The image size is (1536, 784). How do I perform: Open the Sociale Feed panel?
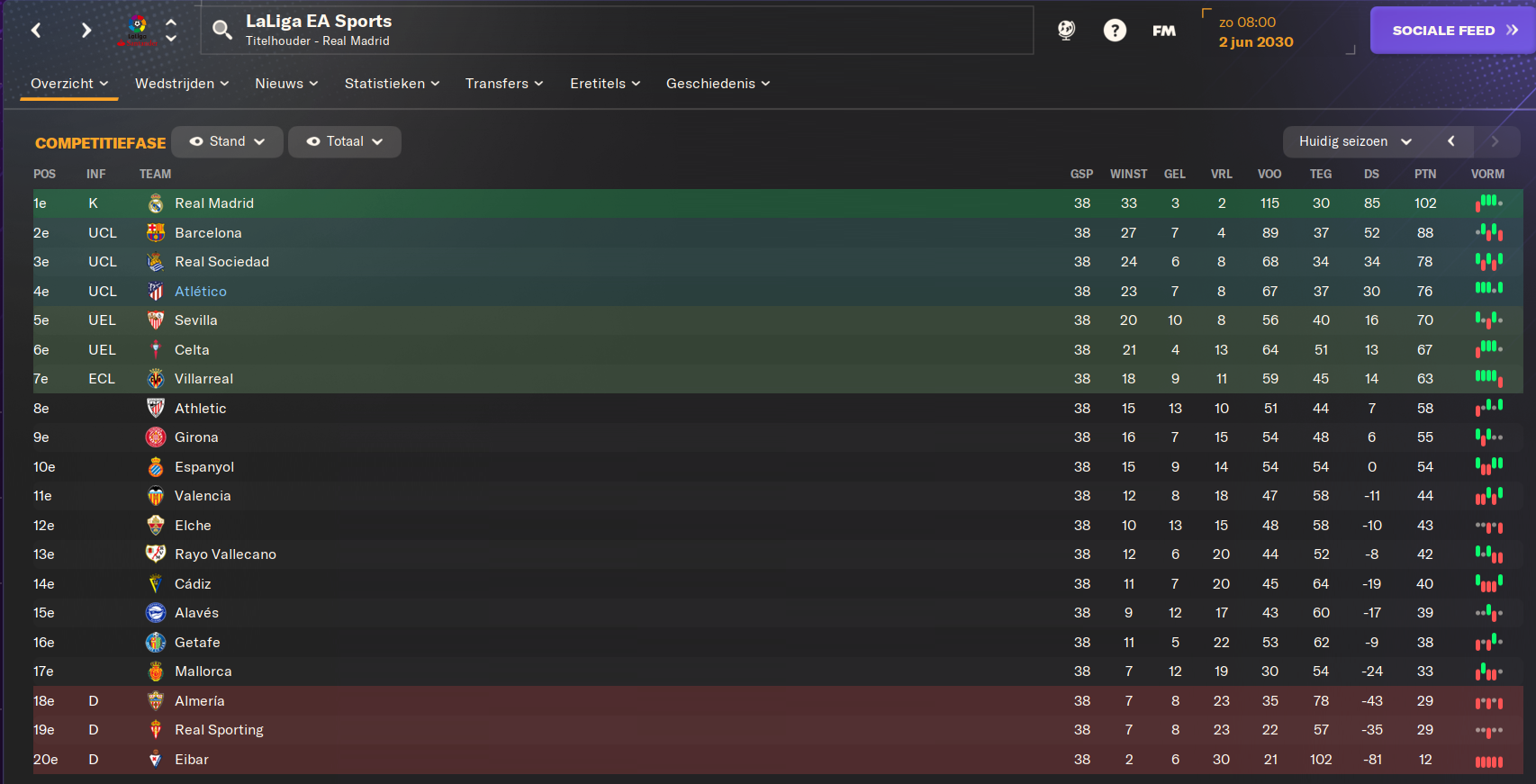pos(1453,31)
